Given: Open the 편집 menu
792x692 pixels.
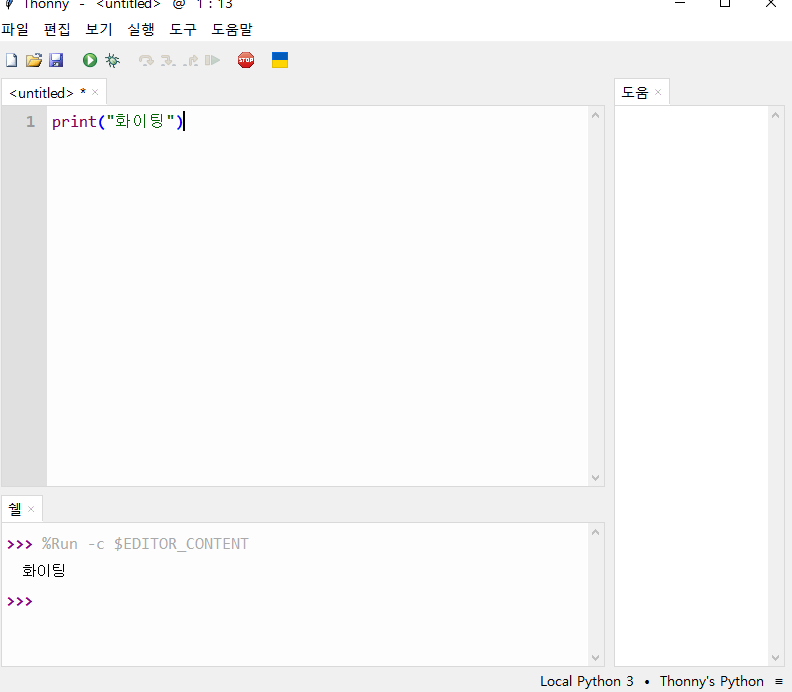Looking at the screenshot, I should 57,29.
